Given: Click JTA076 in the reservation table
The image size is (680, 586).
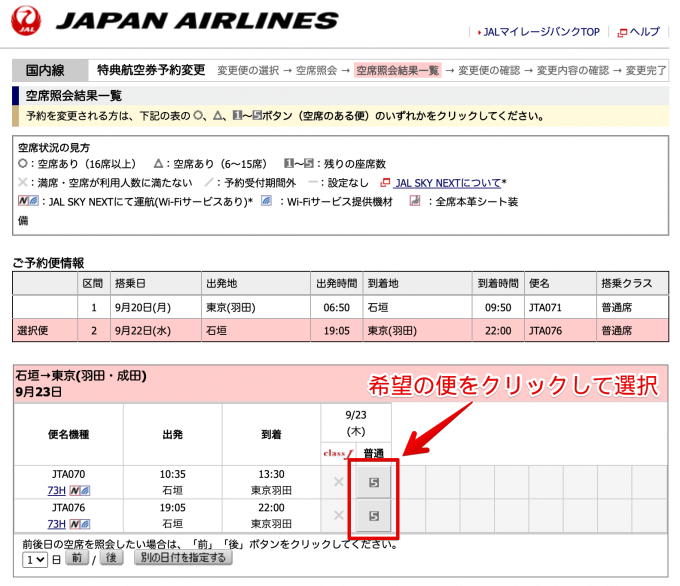Looking at the screenshot, I should [x=545, y=331].
